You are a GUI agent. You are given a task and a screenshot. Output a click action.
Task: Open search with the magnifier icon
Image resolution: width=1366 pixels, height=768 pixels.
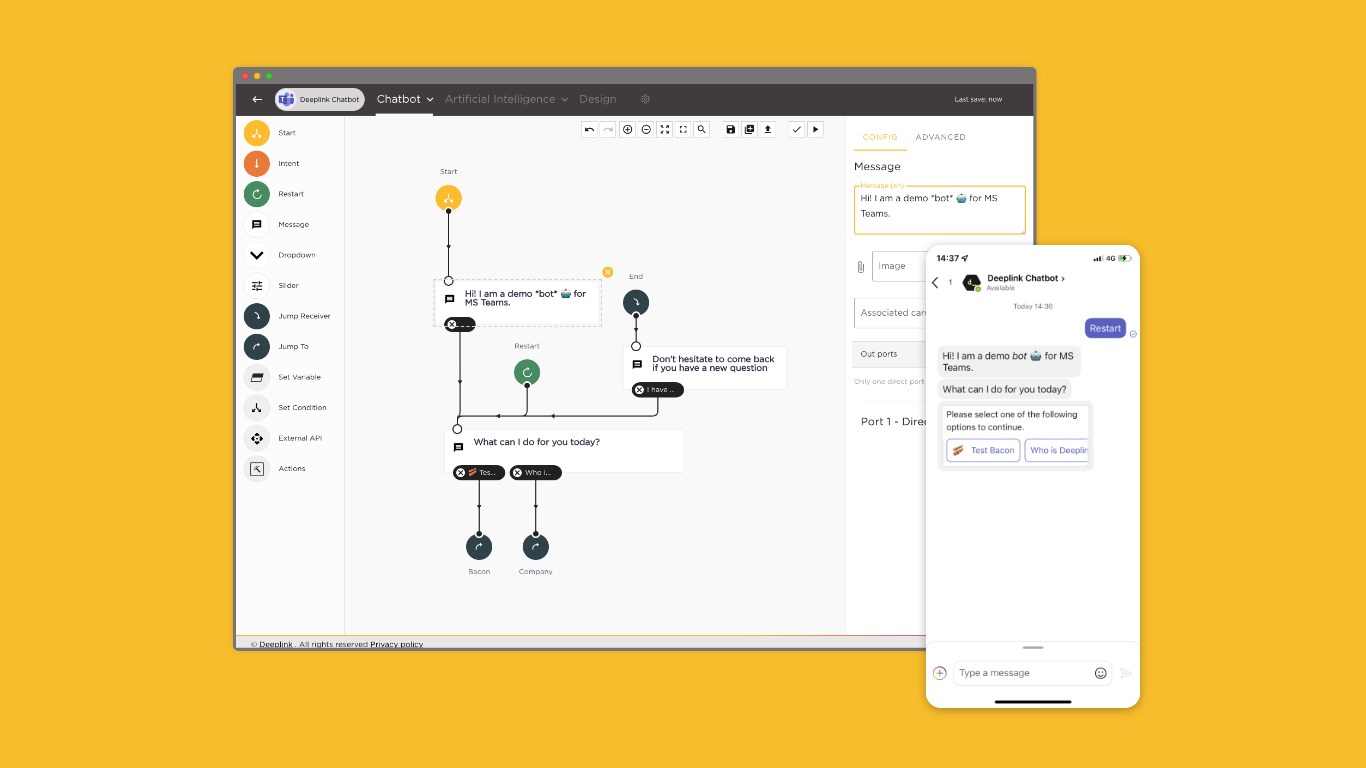pyautogui.click(x=702, y=129)
